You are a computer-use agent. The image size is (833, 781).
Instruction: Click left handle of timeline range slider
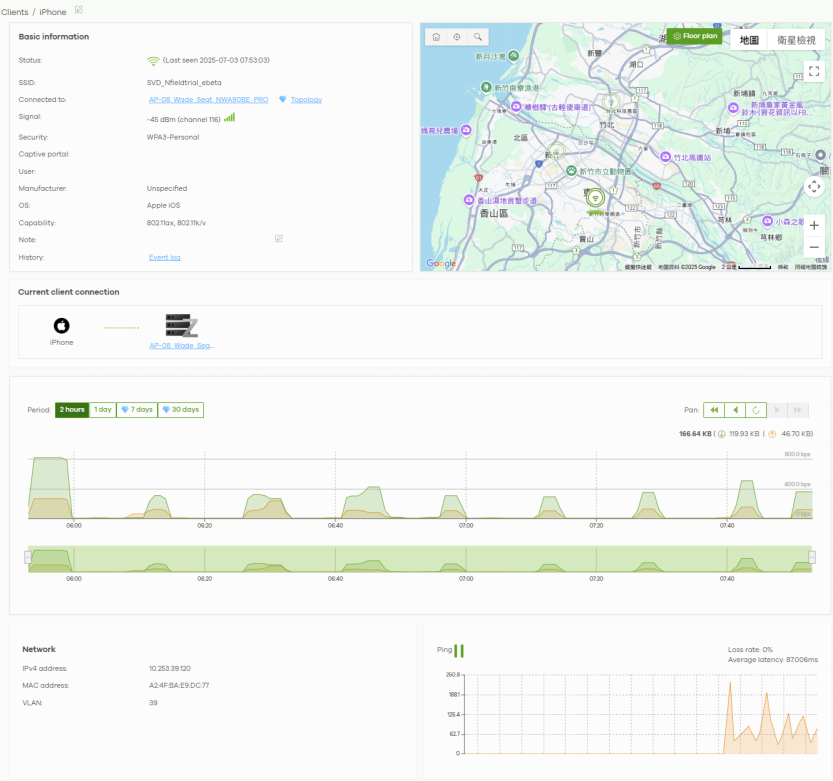[x=28, y=557]
